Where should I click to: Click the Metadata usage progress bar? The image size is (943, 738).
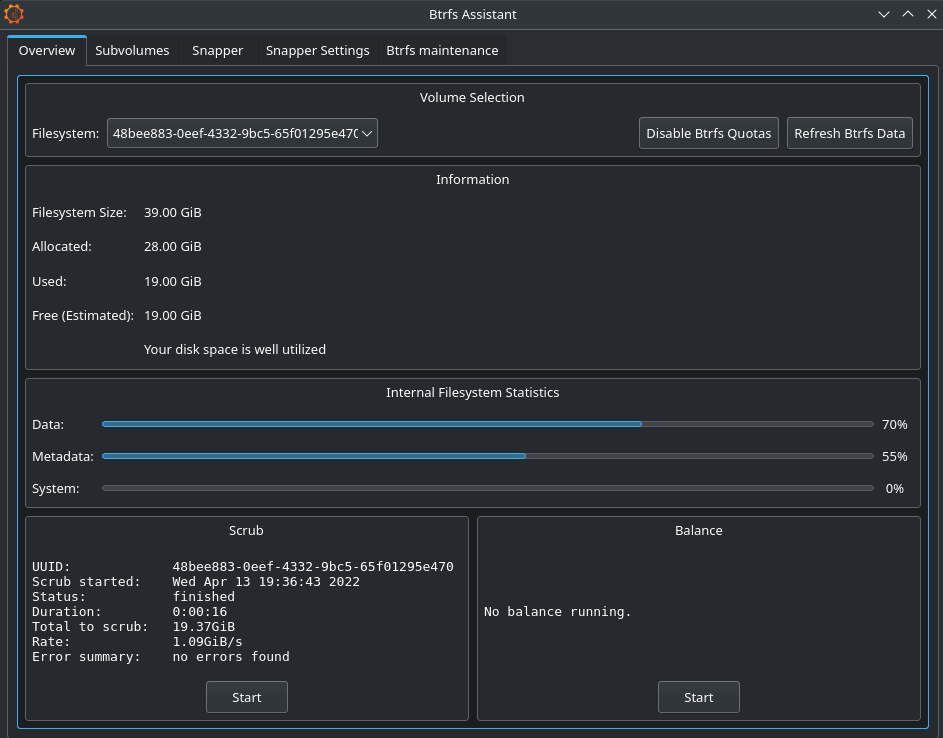click(487, 456)
